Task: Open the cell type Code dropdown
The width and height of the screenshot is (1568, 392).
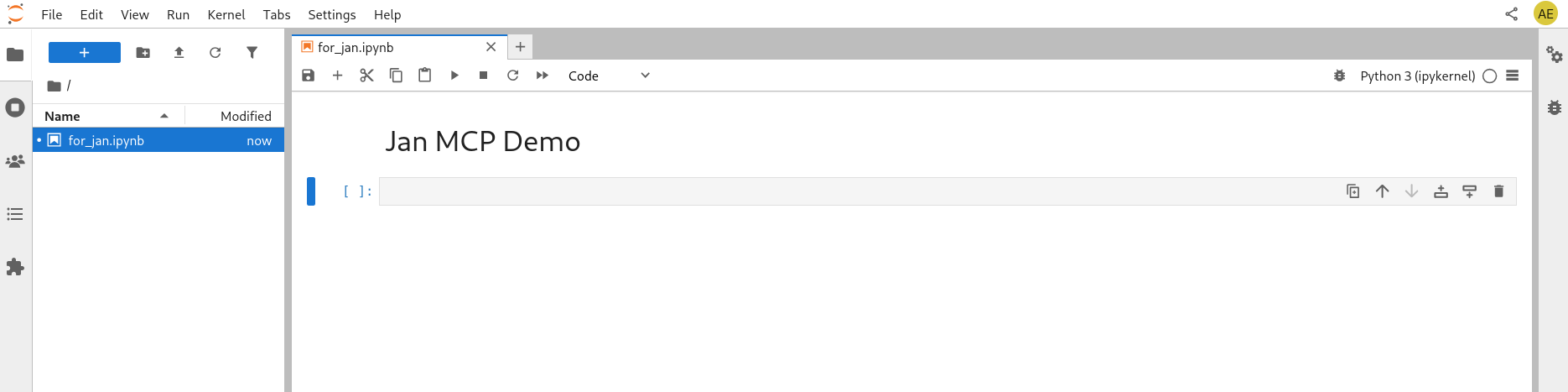Action: 608,76
